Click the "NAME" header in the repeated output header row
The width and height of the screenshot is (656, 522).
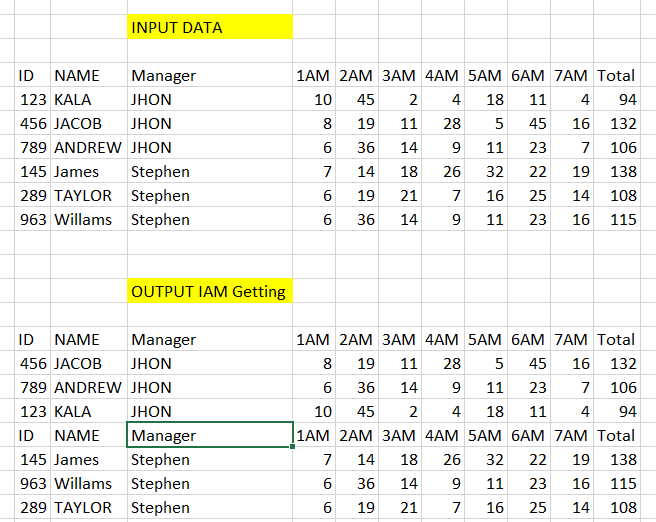(x=89, y=435)
